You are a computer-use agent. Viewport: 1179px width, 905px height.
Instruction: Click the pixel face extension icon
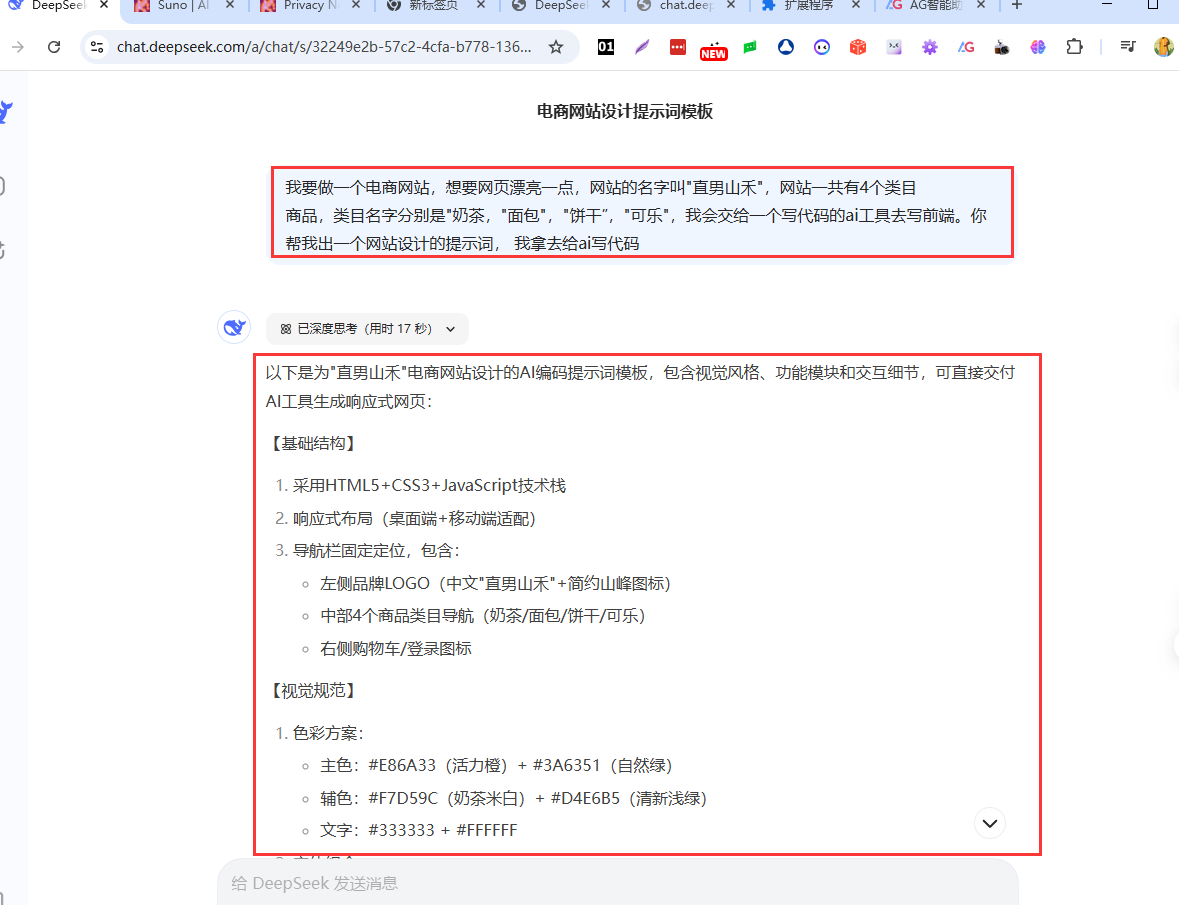click(894, 47)
